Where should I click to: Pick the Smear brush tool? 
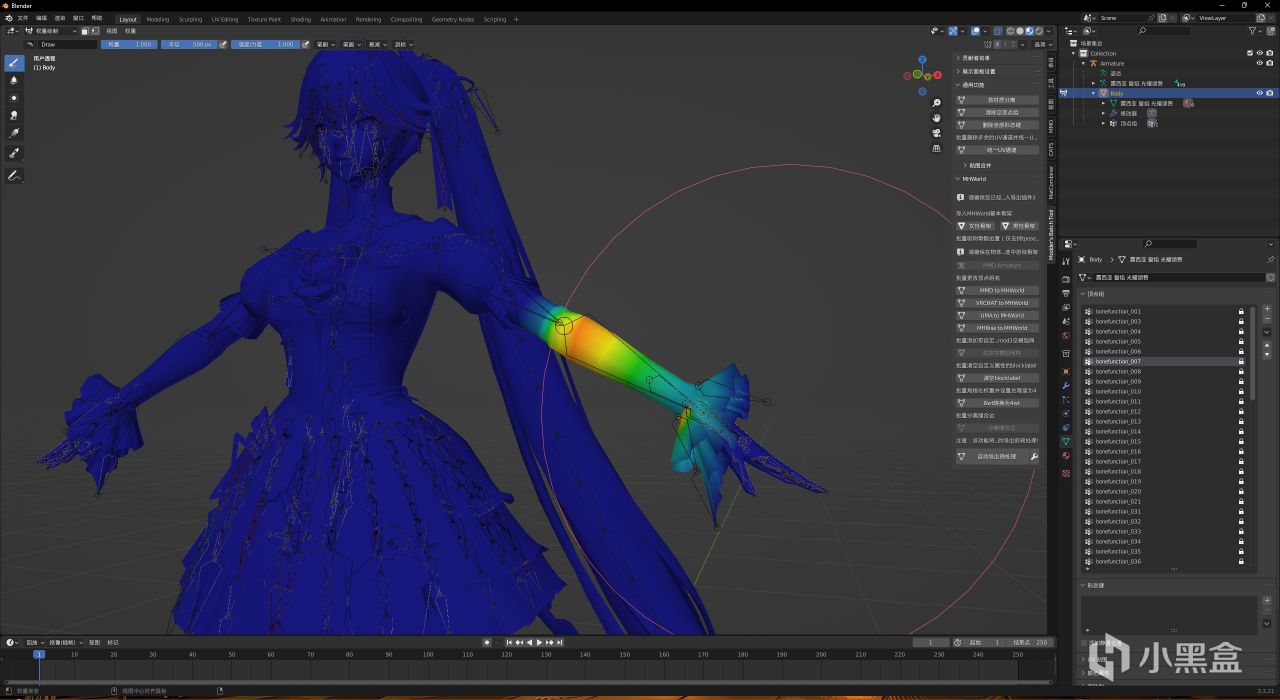pos(14,115)
